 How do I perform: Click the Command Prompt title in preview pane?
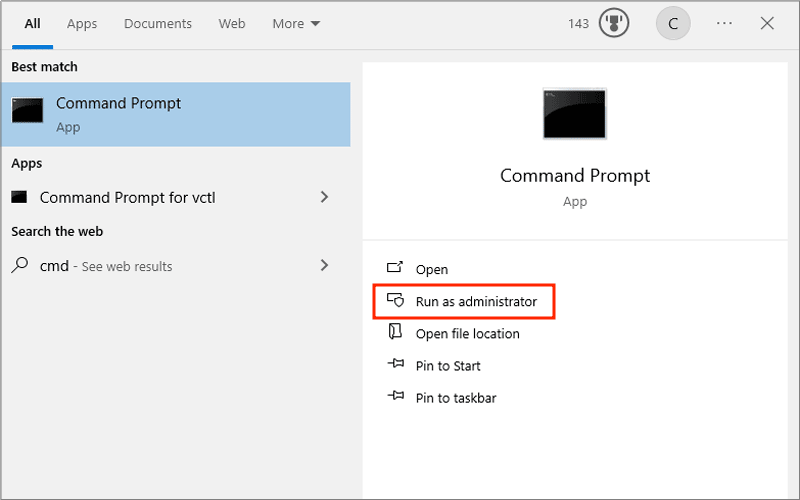575,176
